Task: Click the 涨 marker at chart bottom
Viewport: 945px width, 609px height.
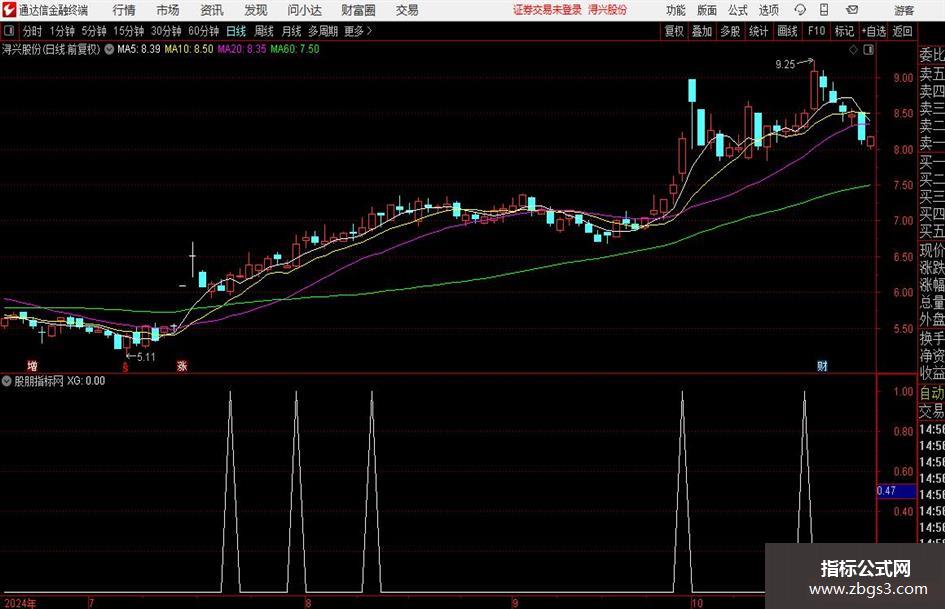Action: [x=182, y=365]
